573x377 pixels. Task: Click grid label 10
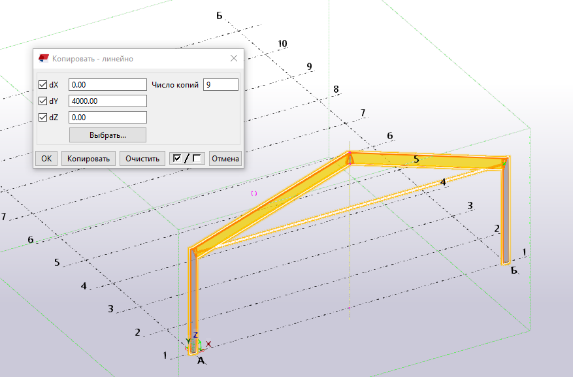pyautogui.click(x=282, y=44)
